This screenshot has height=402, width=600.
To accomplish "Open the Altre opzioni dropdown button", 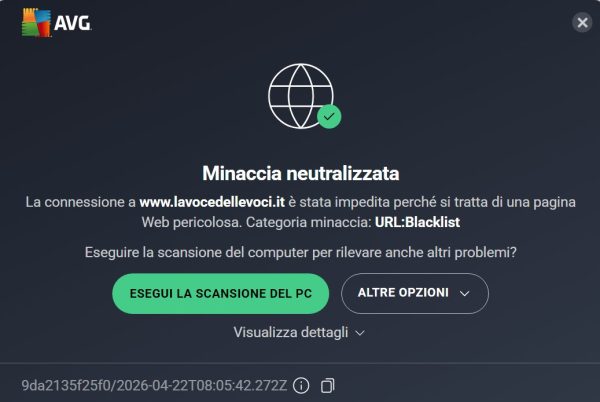I will click(x=415, y=293).
